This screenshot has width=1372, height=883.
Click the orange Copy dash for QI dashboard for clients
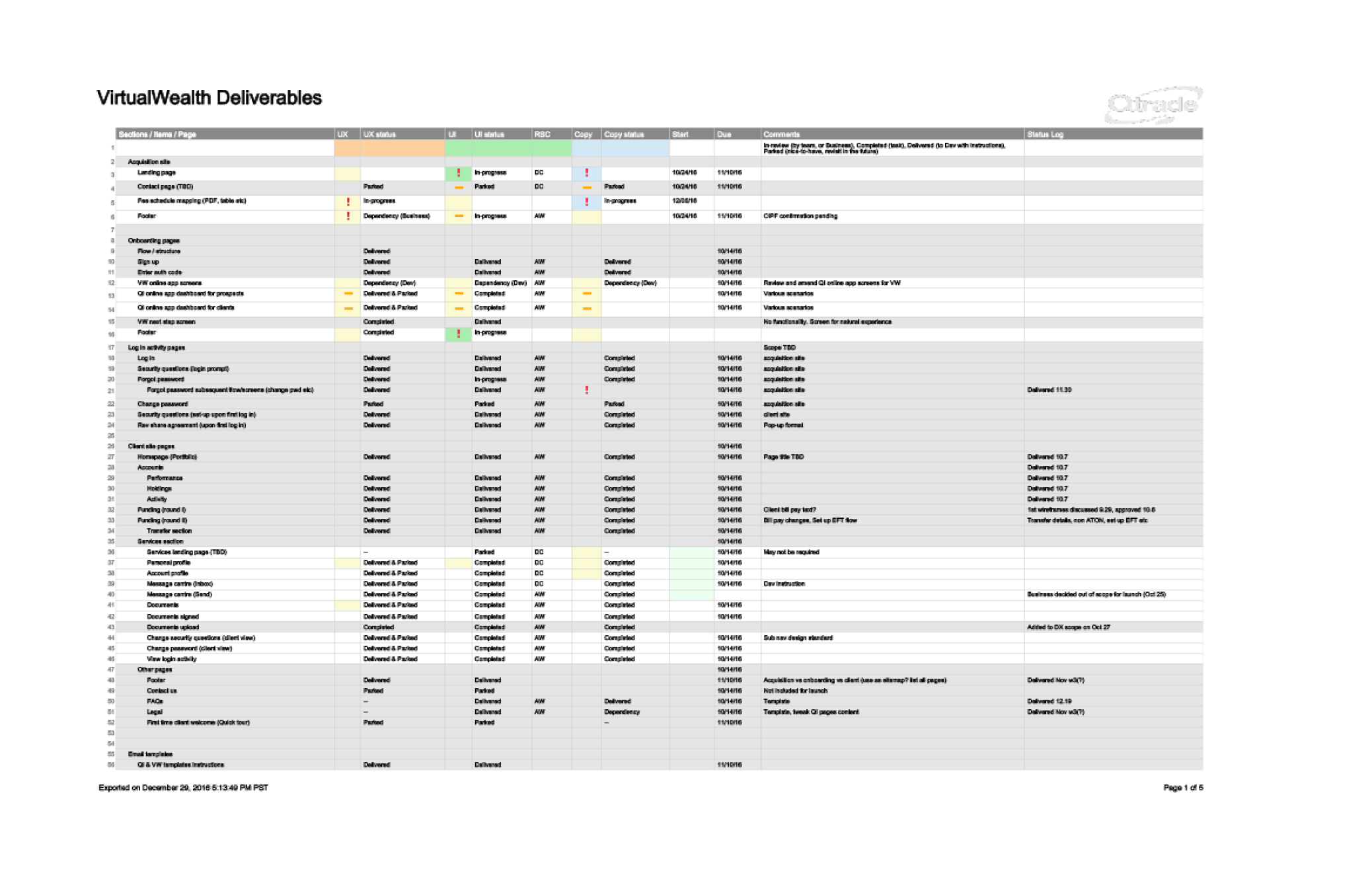[586, 308]
